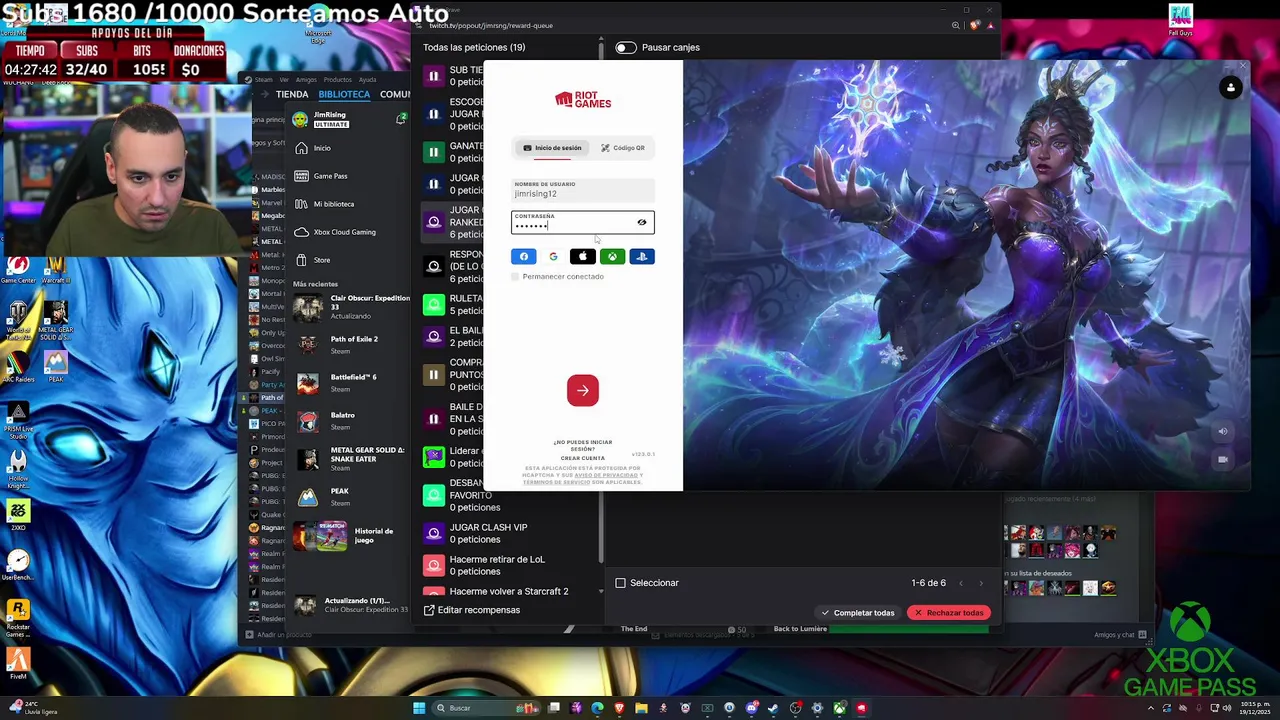Open the Riot client from the taskbar
The width and height of the screenshot is (1280, 720).
pos(861,708)
